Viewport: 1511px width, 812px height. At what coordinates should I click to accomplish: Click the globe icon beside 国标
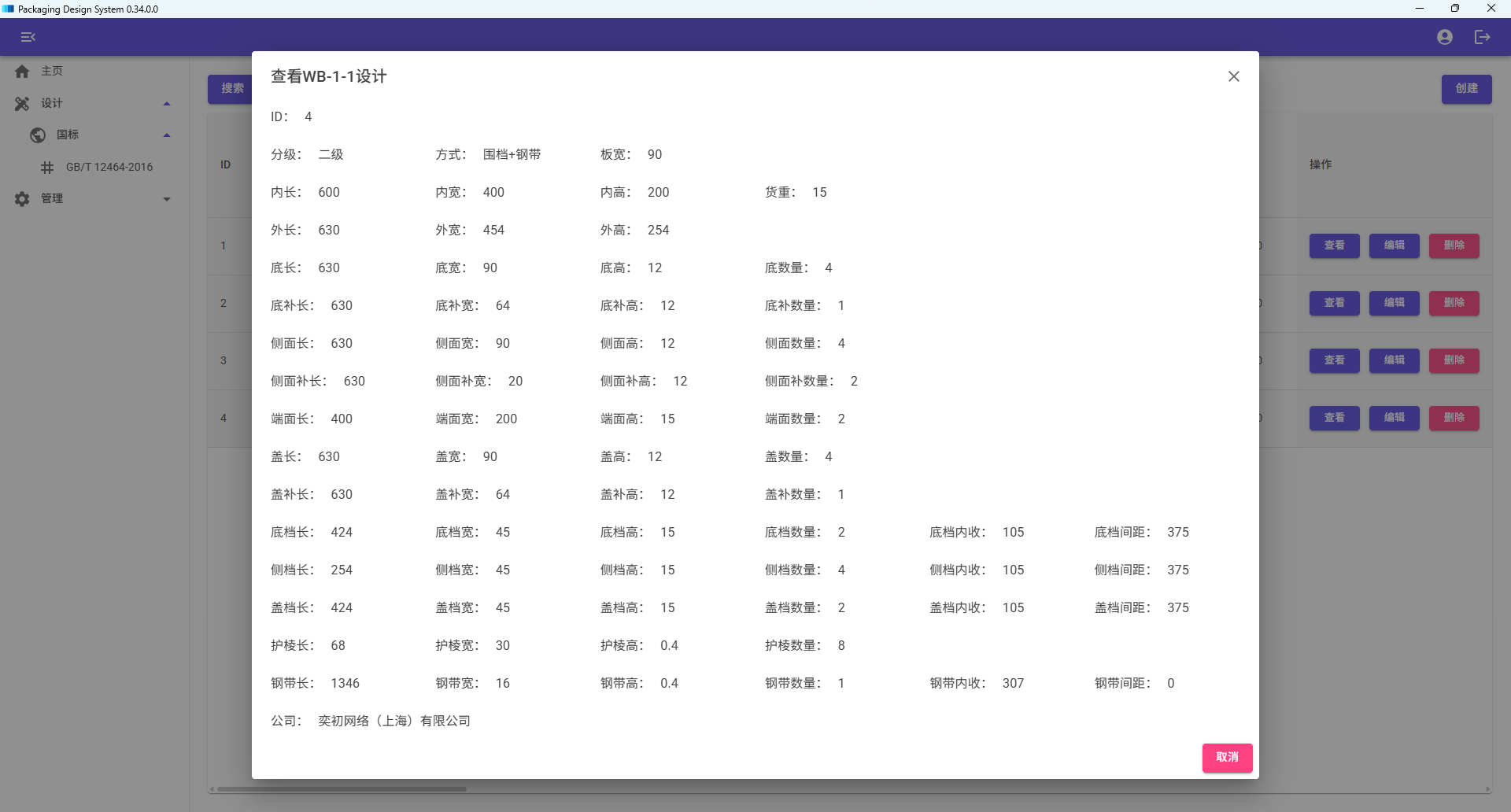[38, 135]
